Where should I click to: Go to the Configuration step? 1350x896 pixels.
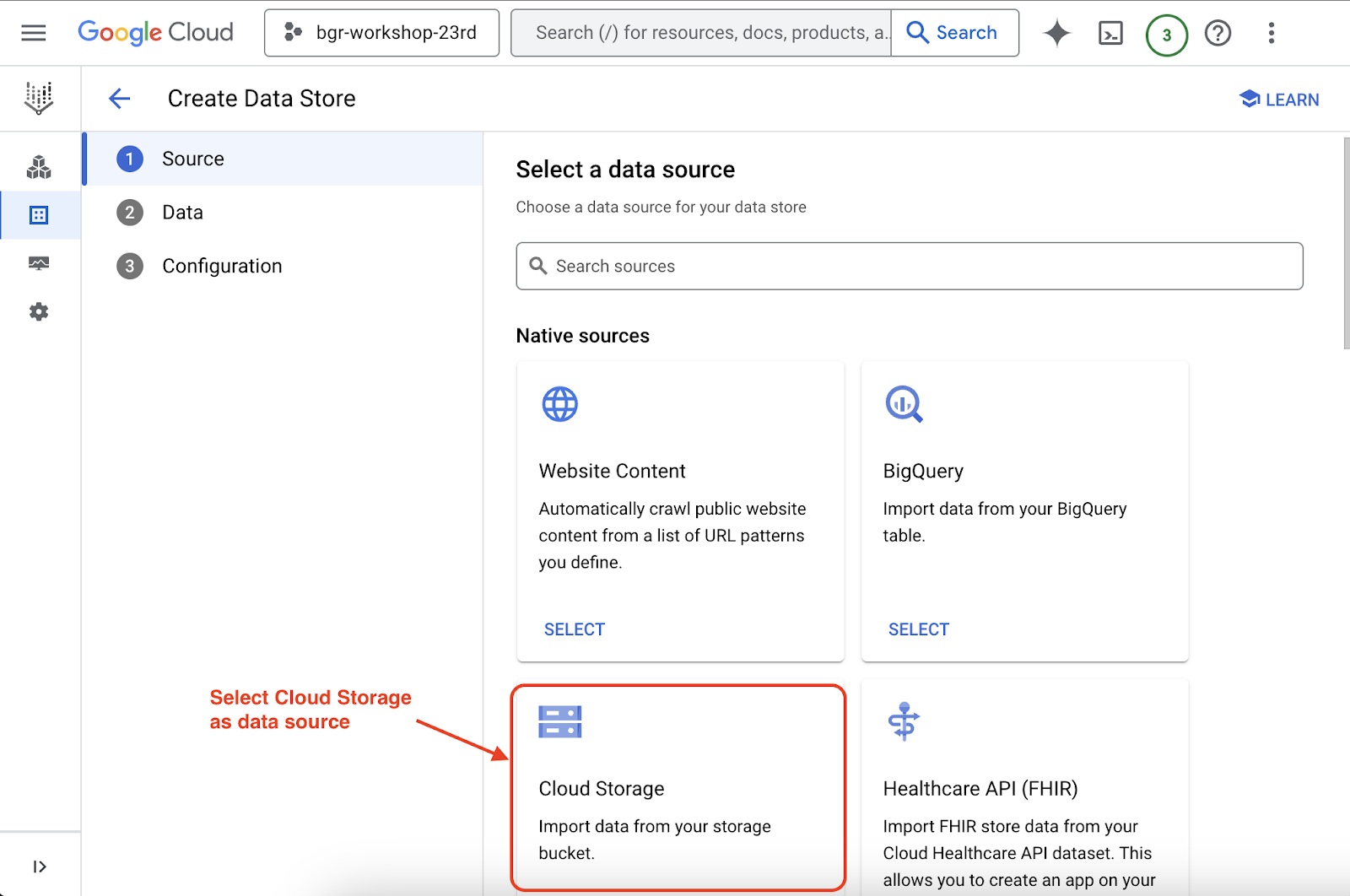coord(221,267)
